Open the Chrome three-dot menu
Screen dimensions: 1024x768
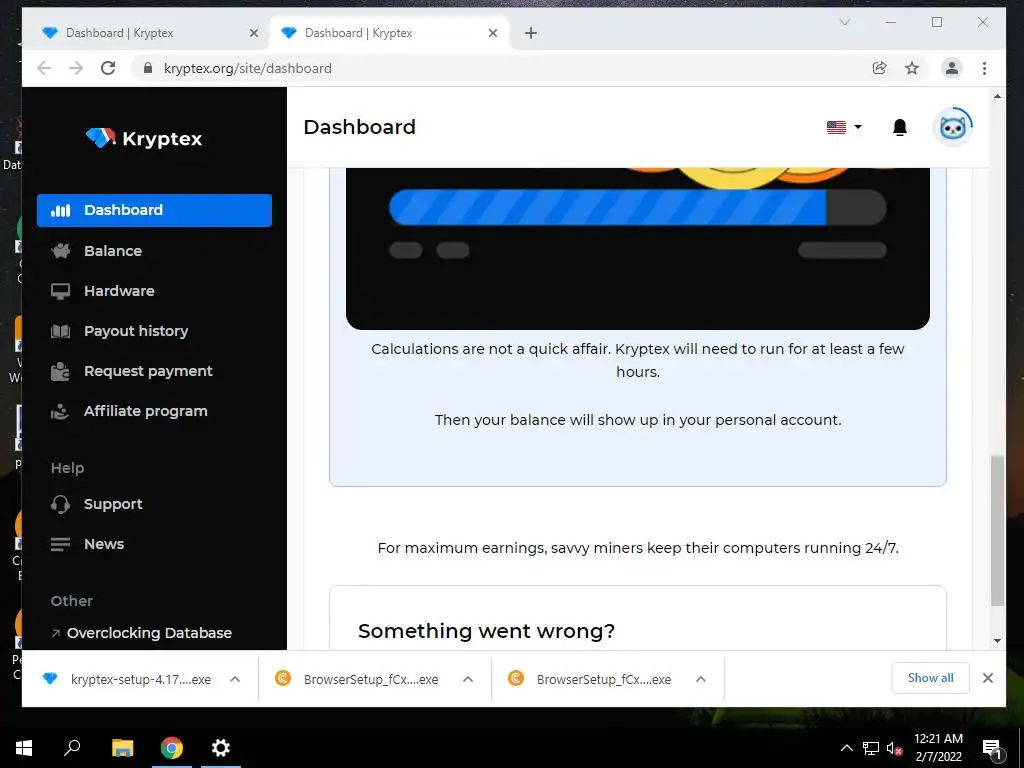click(984, 68)
